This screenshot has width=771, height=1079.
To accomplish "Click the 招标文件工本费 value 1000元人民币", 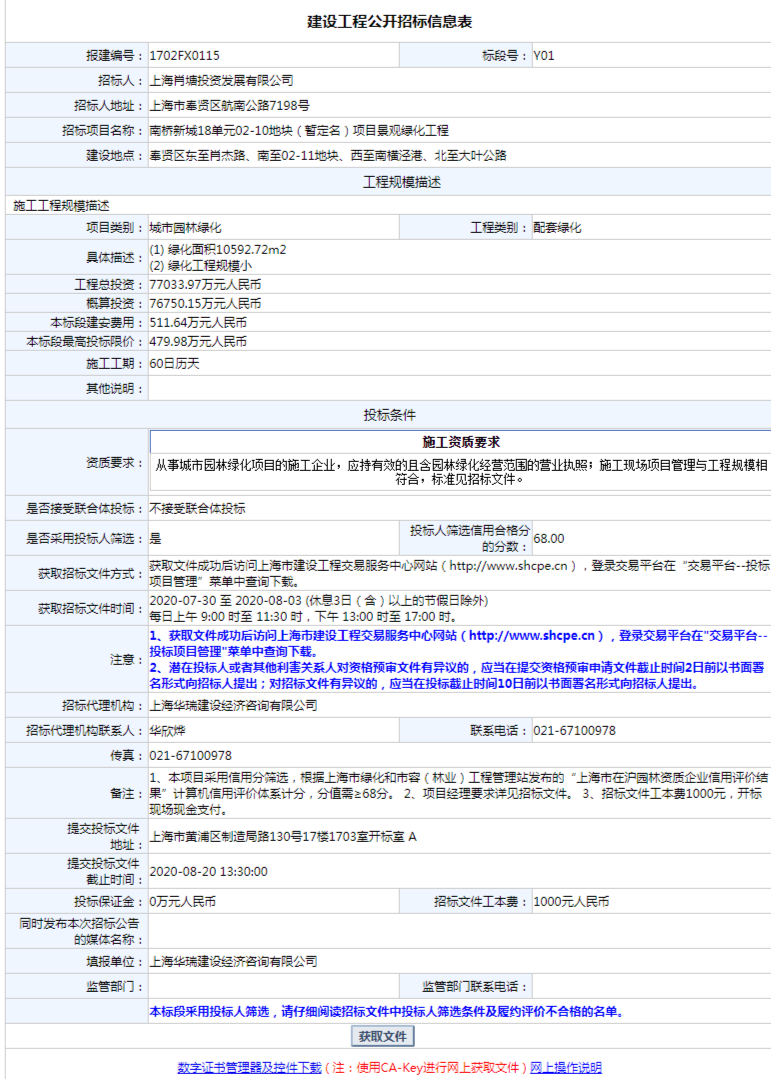I will click(570, 902).
